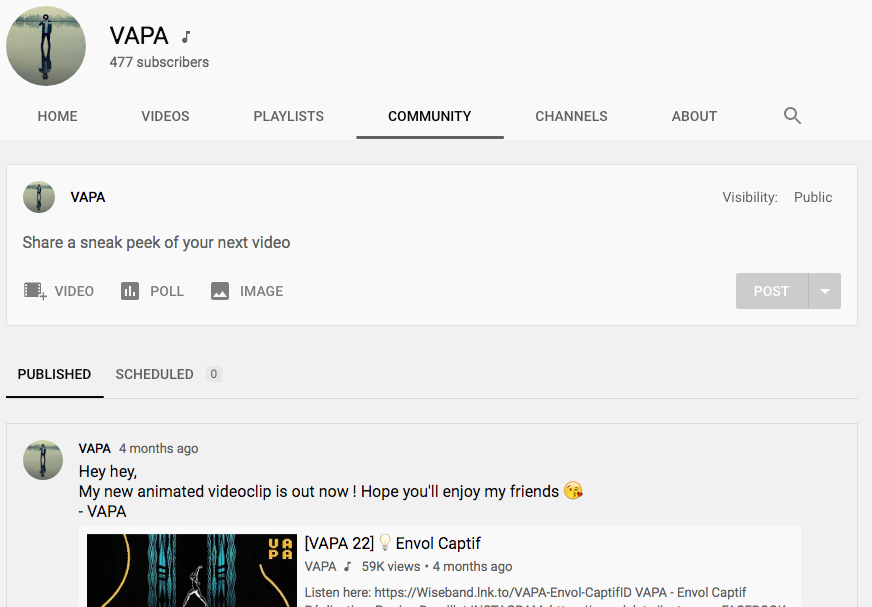The image size is (872, 607).
Task: Click the 'Hey hey,' post text line
Action: pyautogui.click(x=108, y=471)
